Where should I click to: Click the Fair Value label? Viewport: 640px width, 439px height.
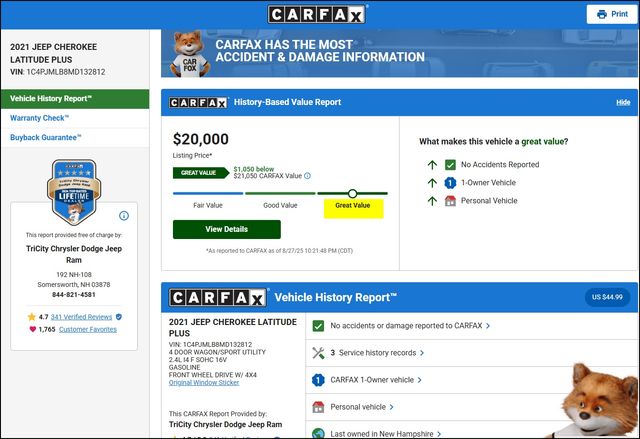[x=208, y=206]
